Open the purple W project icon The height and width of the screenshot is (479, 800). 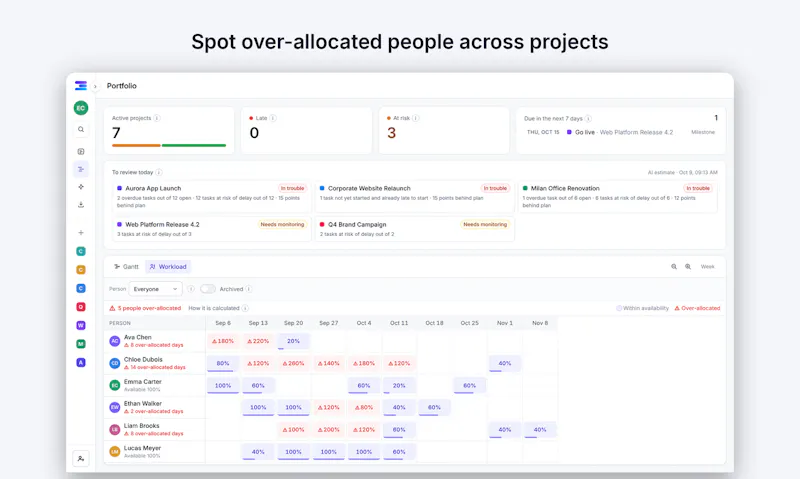point(81,325)
